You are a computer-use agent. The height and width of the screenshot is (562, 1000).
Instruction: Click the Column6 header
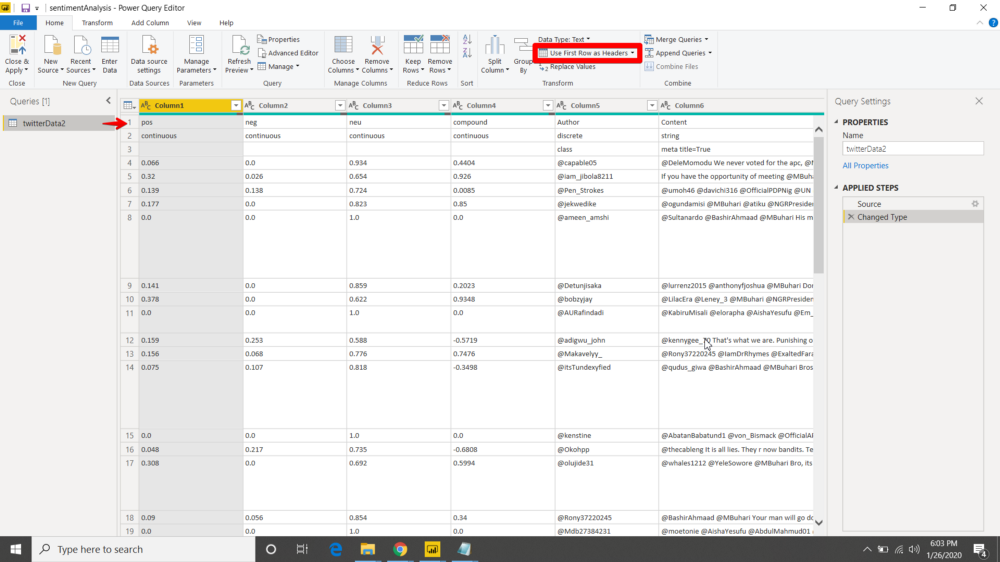click(737, 105)
